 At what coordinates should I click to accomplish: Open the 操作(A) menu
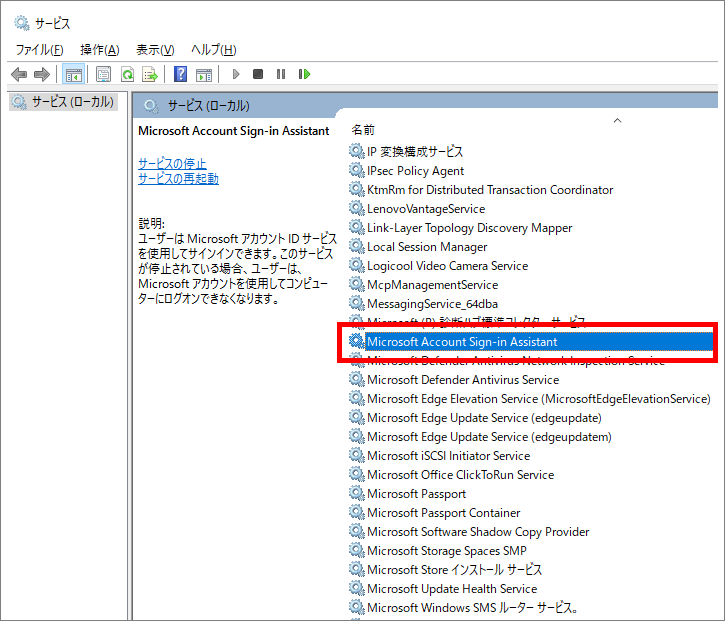(99, 49)
